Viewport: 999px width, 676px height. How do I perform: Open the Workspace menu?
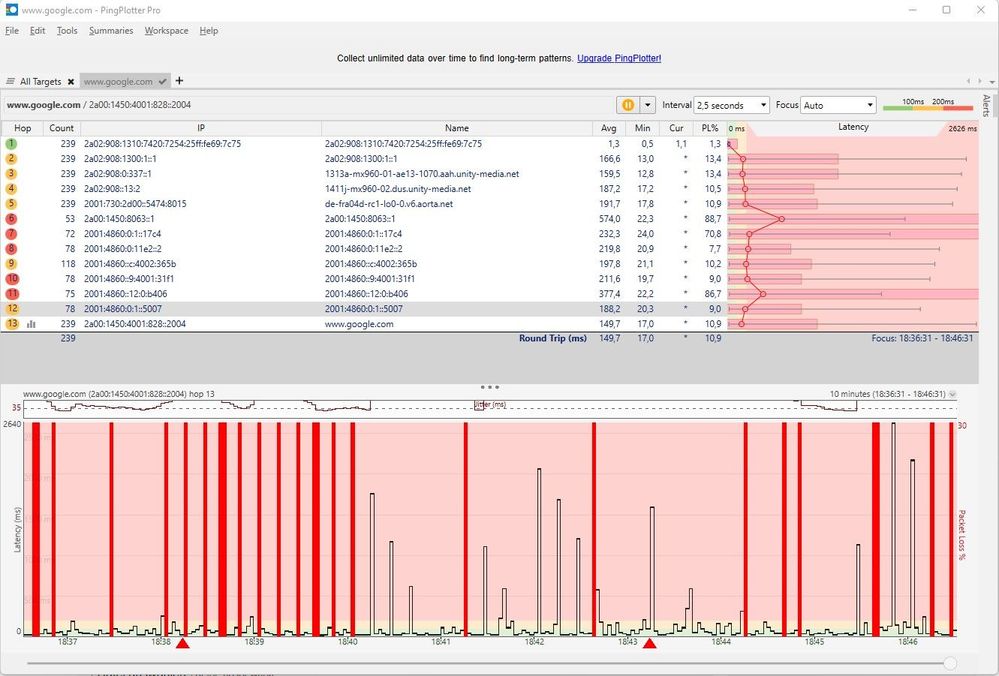(166, 31)
